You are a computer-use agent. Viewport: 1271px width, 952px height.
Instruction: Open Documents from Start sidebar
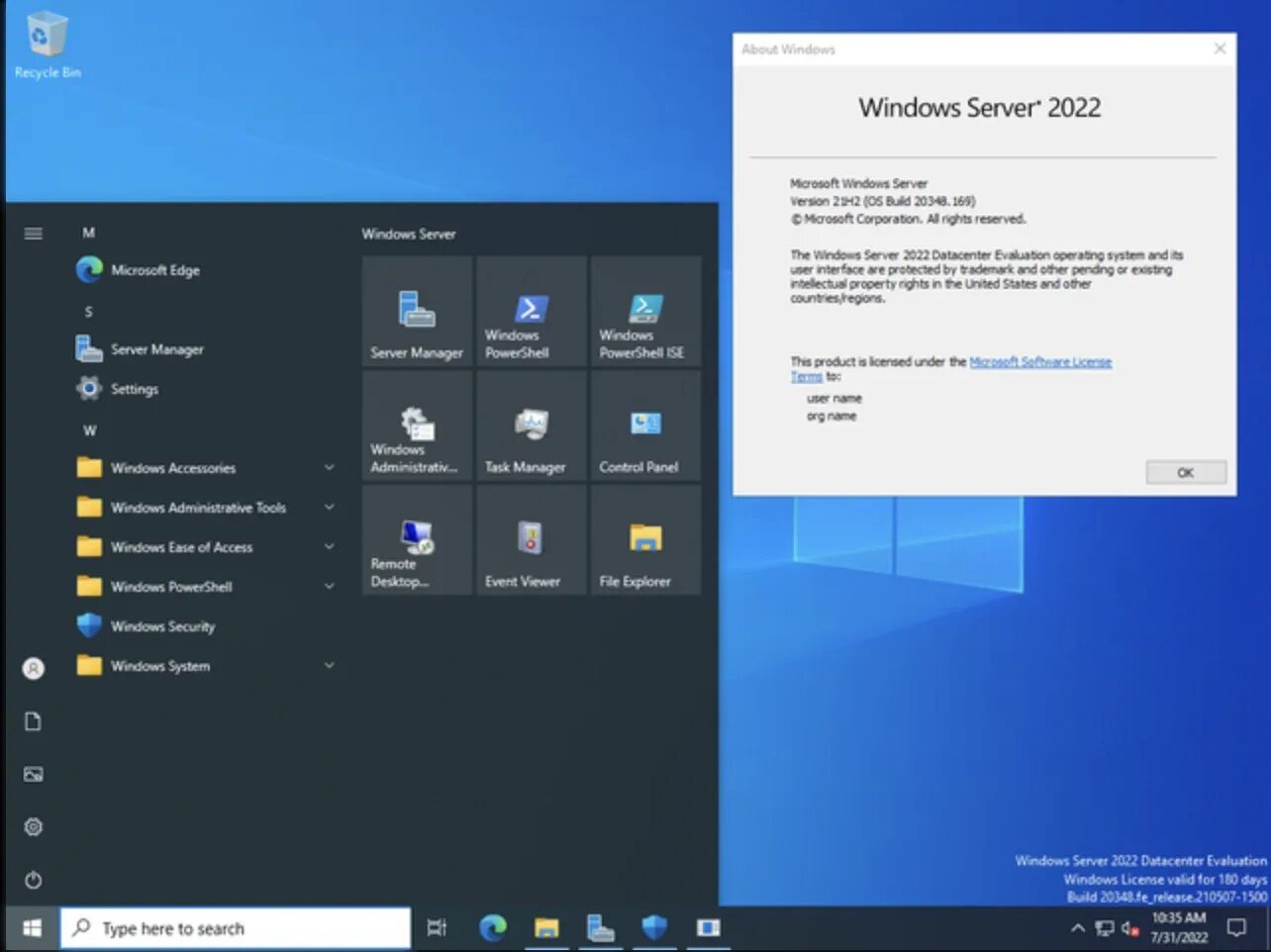click(x=33, y=721)
